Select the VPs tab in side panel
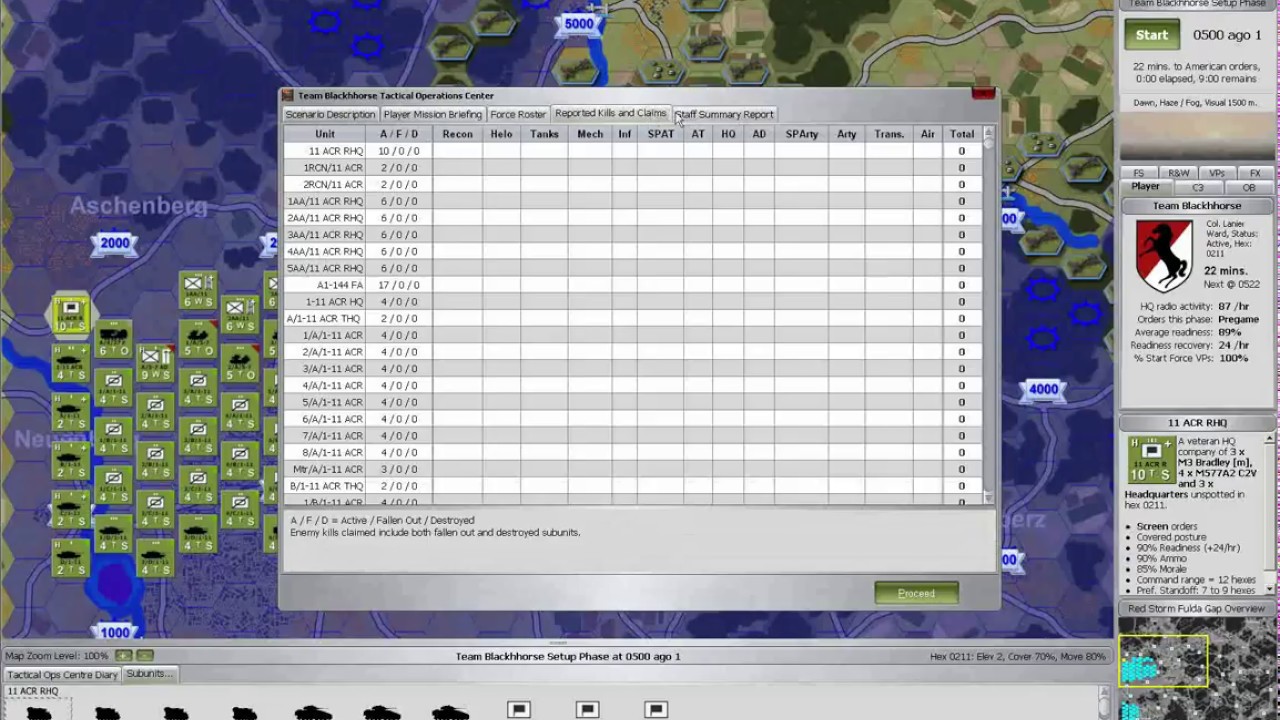Image resolution: width=1280 pixels, height=720 pixels. (1217, 173)
